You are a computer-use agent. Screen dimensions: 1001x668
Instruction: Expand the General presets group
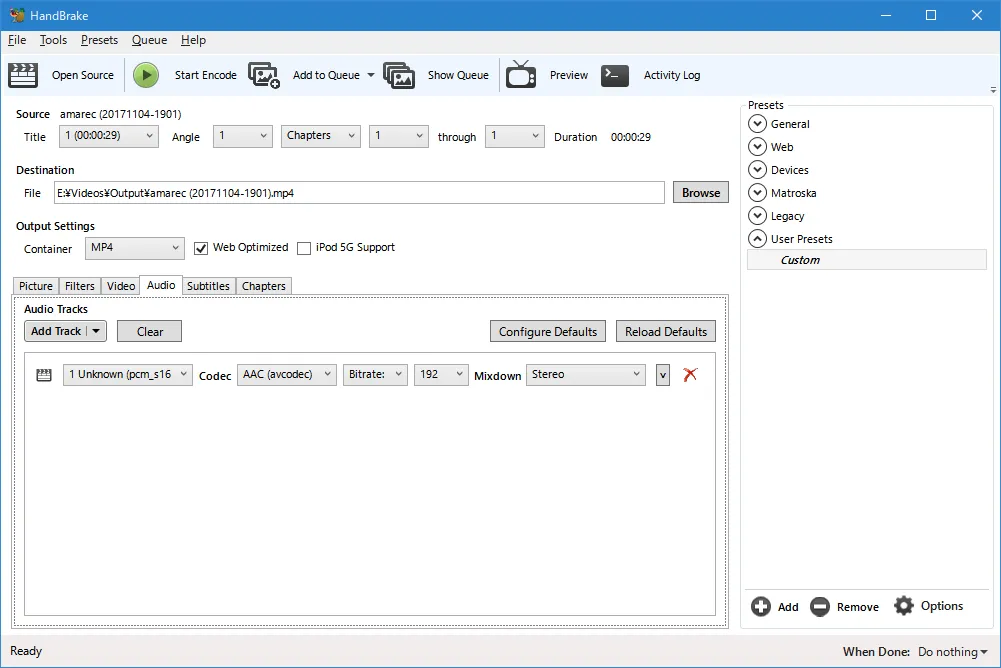tap(757, 124)
